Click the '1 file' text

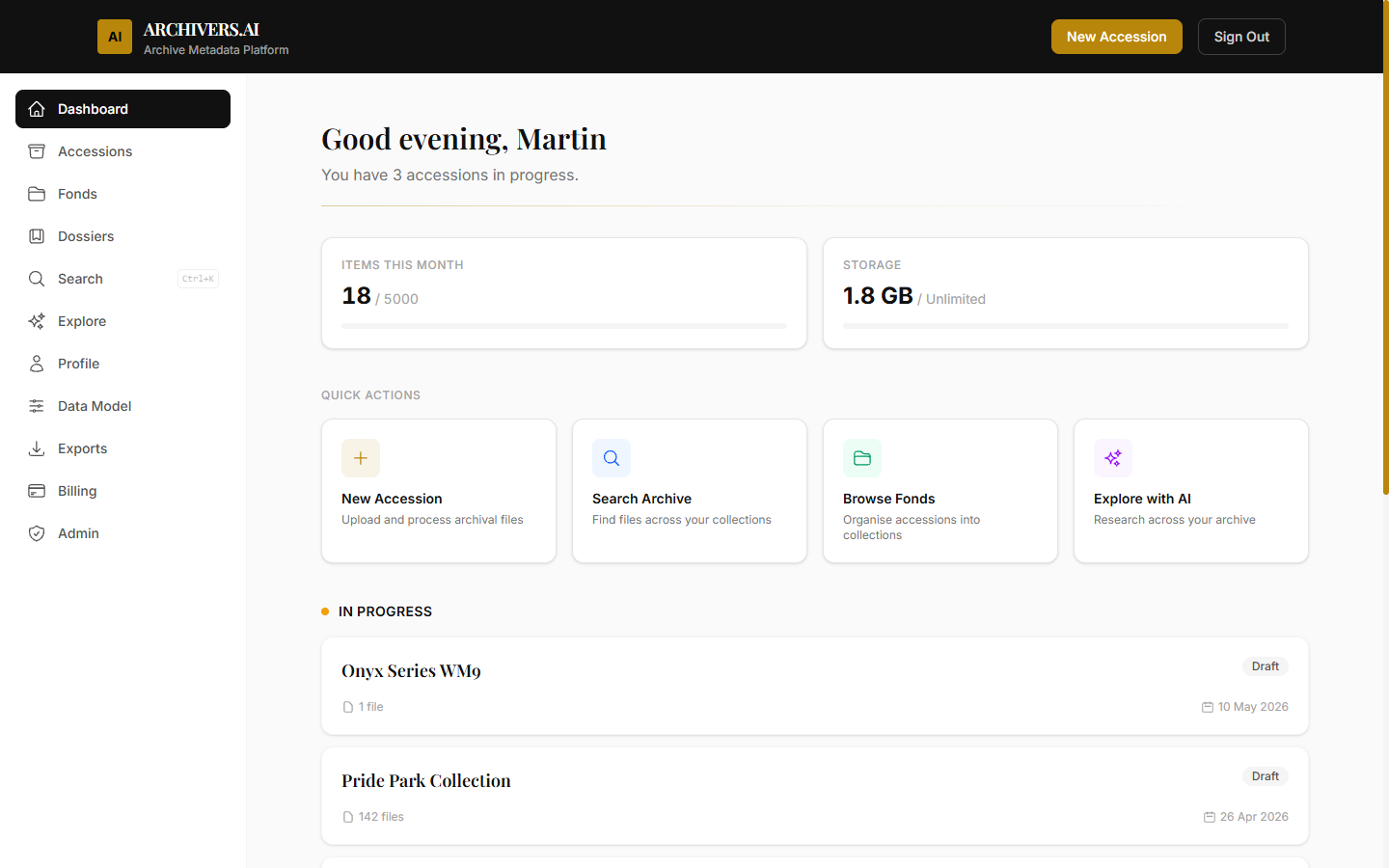tap(371, 707)
